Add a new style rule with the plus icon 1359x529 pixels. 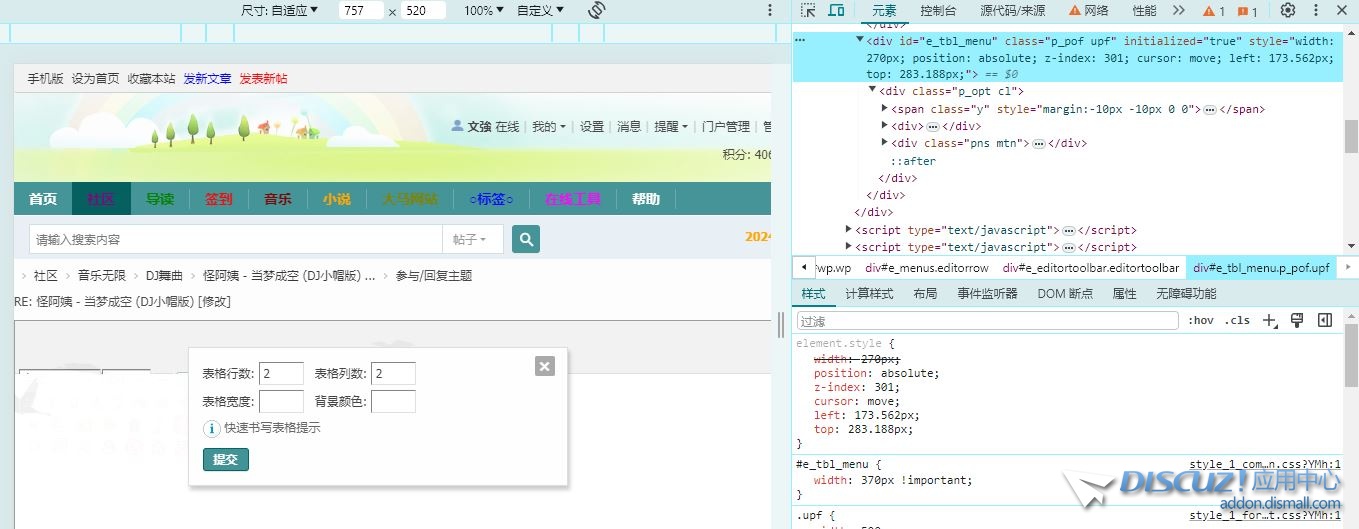tap(1270, 320)
